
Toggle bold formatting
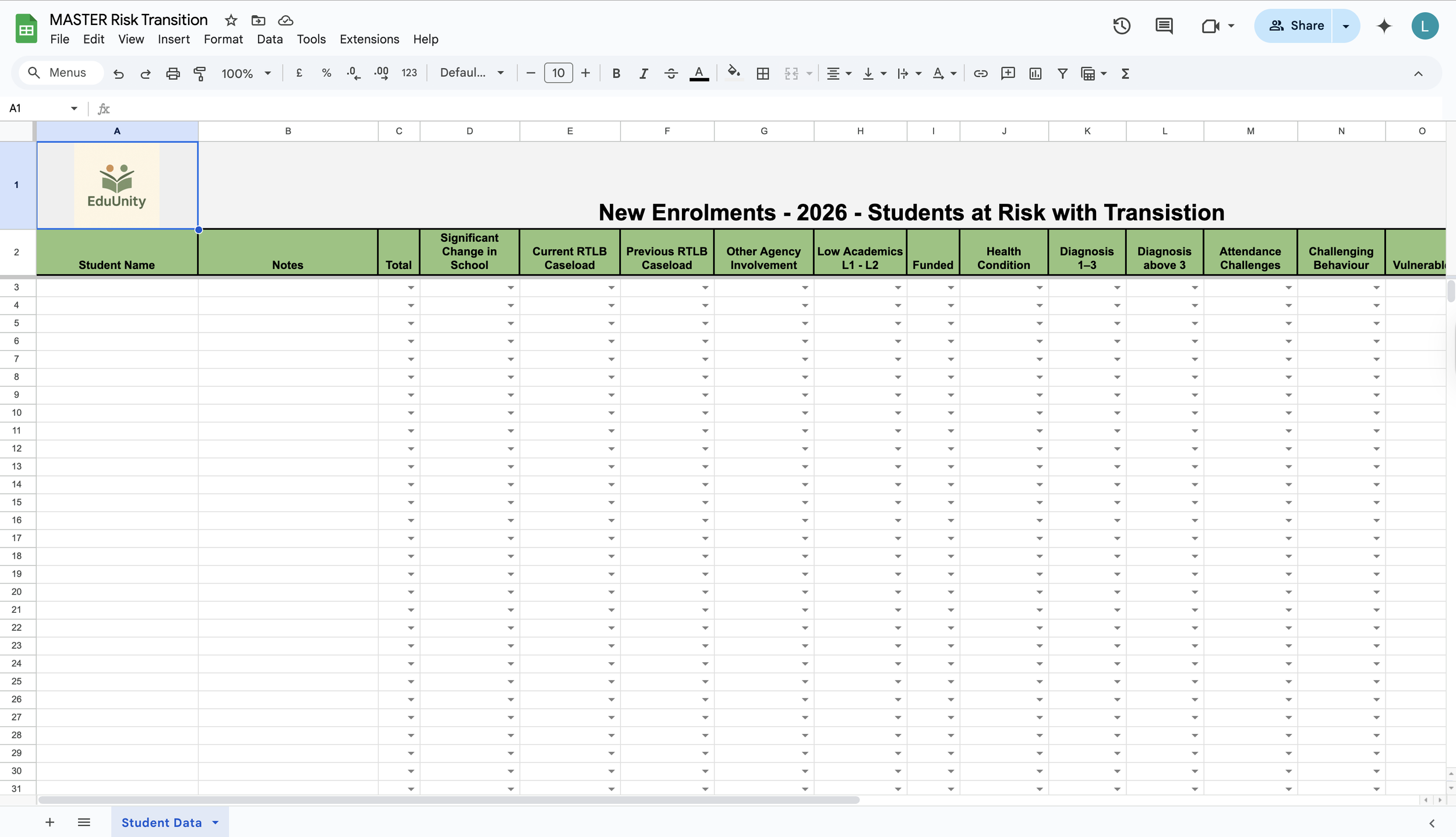click(616, 73)
